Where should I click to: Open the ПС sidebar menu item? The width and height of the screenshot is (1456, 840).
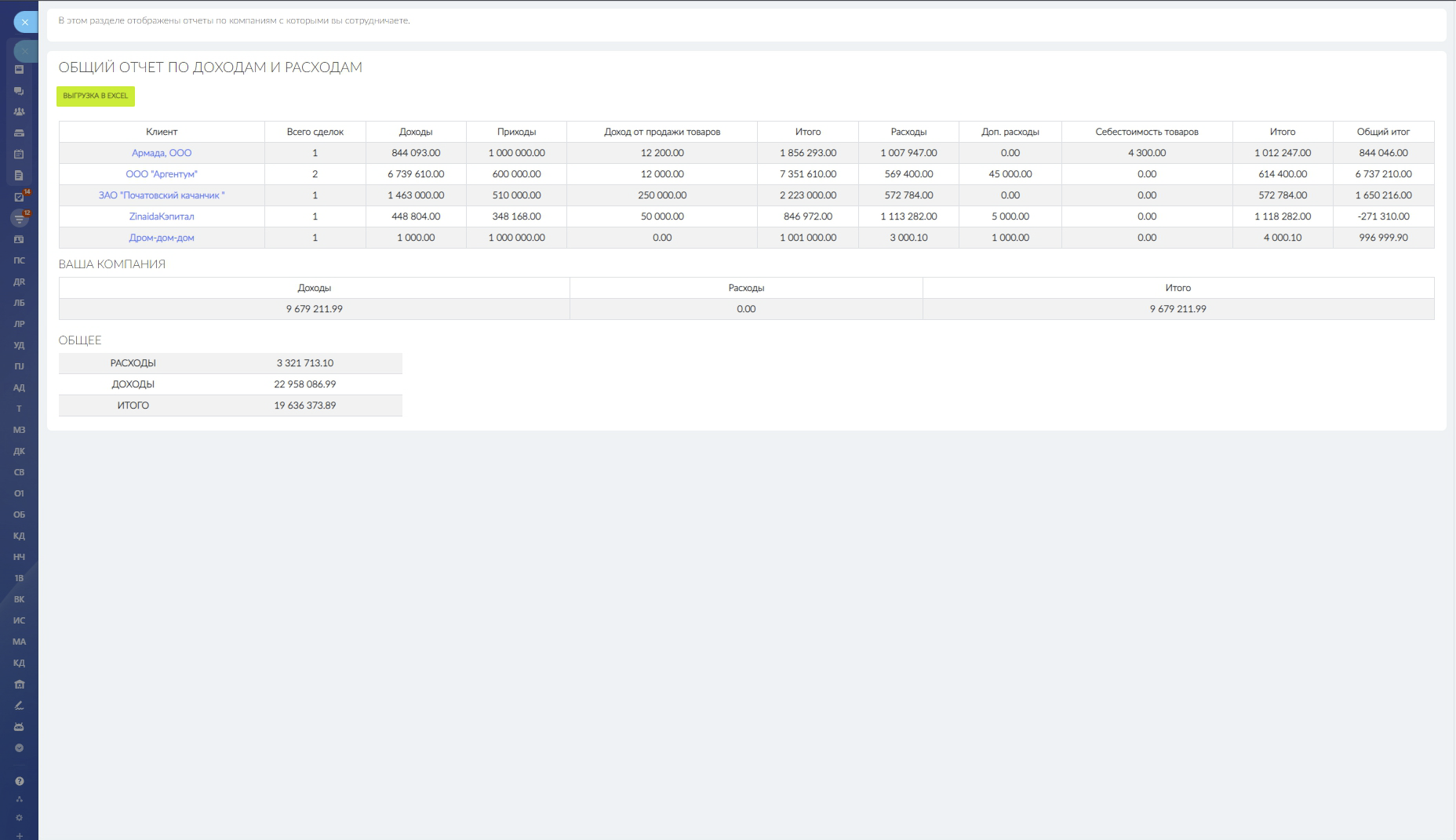click(x=19, y=260)
